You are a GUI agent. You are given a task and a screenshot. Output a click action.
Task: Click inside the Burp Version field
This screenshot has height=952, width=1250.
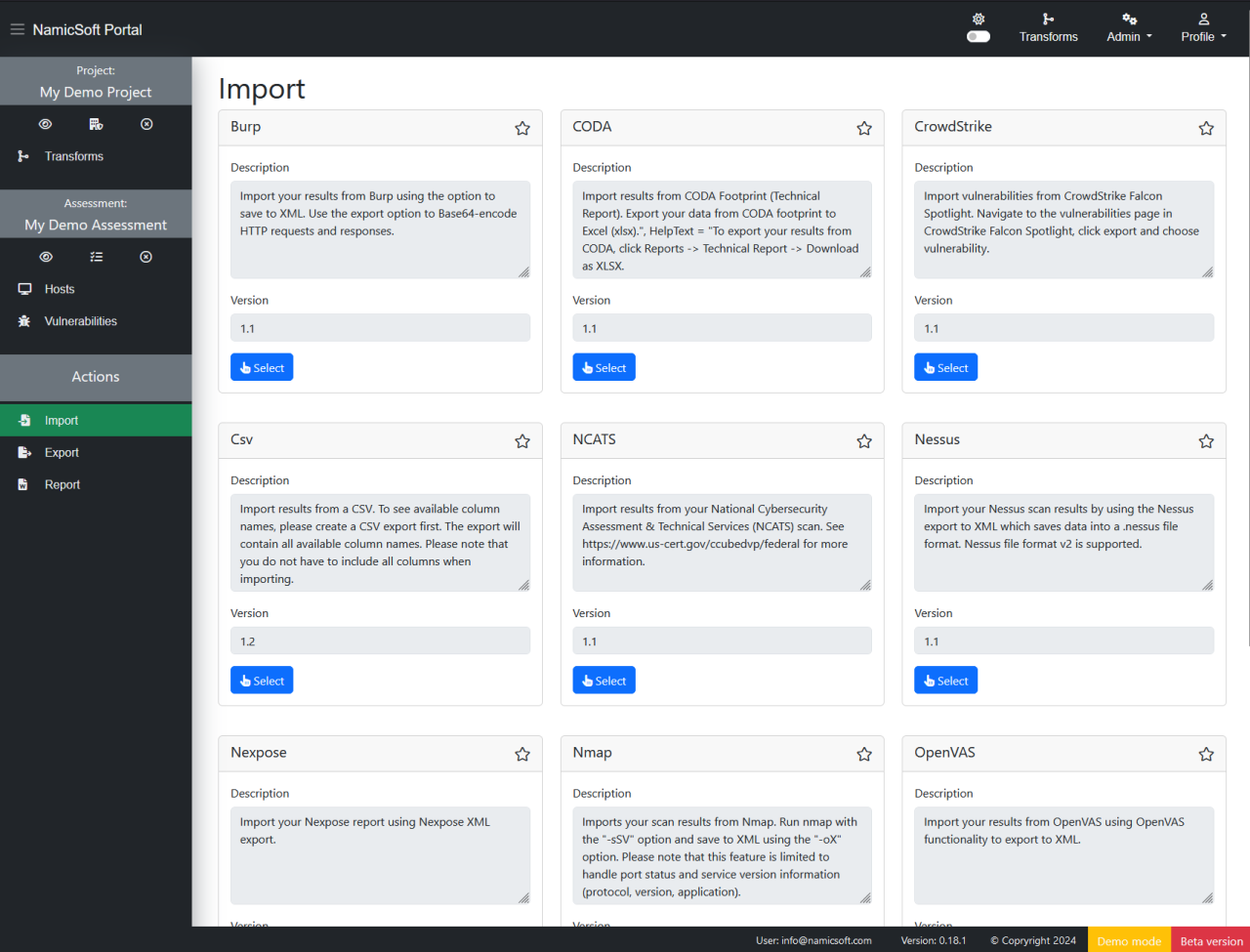click(380, 328)
